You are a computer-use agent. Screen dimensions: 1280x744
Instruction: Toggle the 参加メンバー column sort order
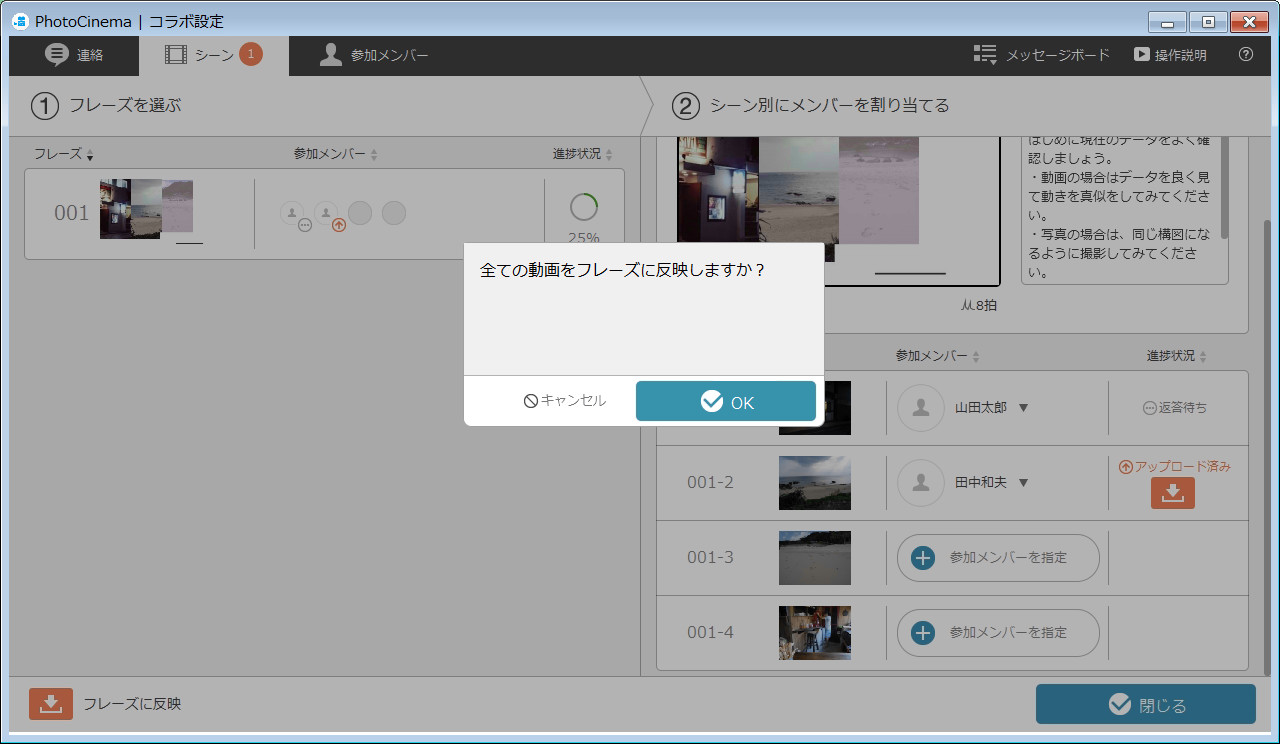(x=374, y=154)
